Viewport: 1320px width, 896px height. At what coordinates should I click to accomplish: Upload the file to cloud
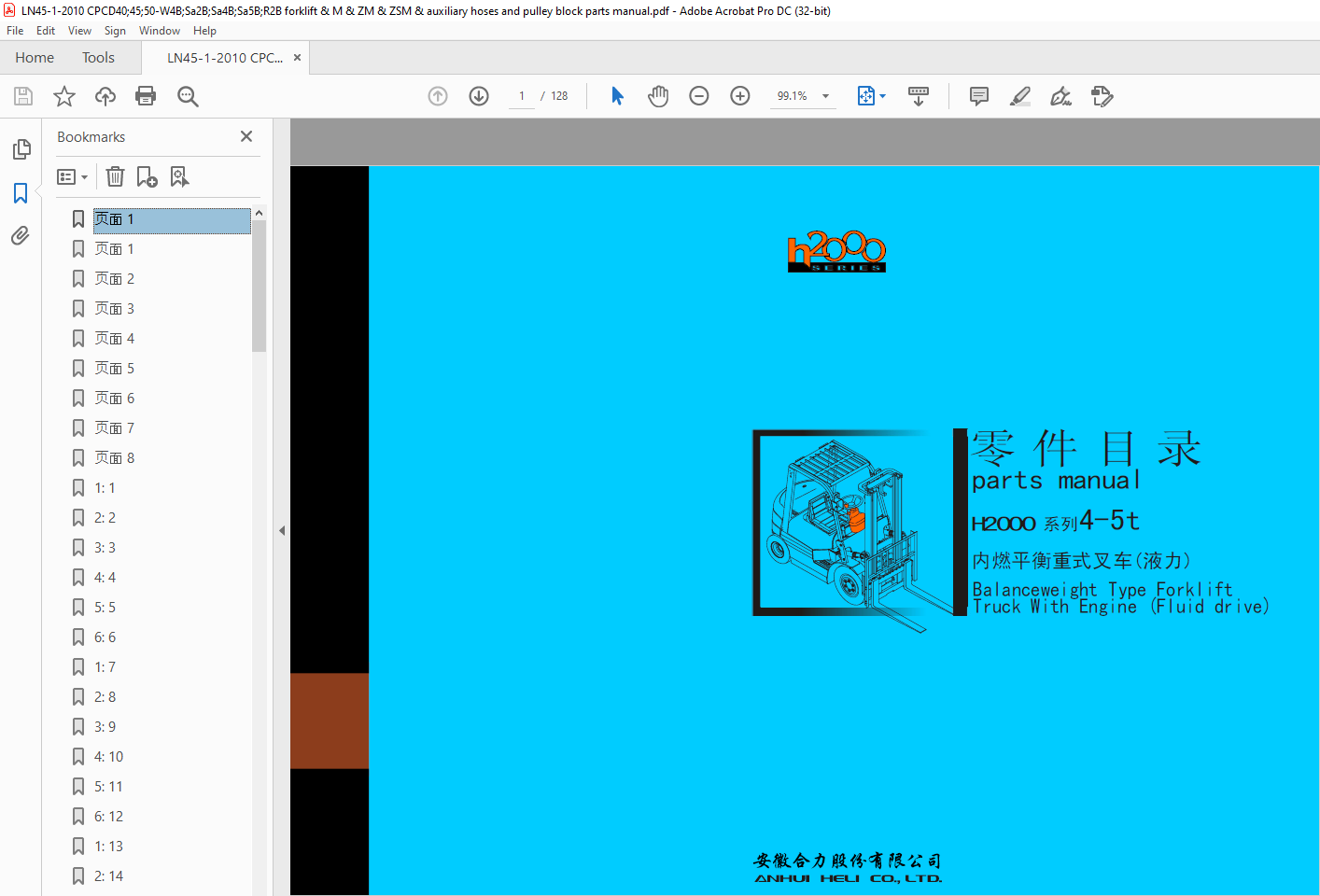[x=105, y=96]
